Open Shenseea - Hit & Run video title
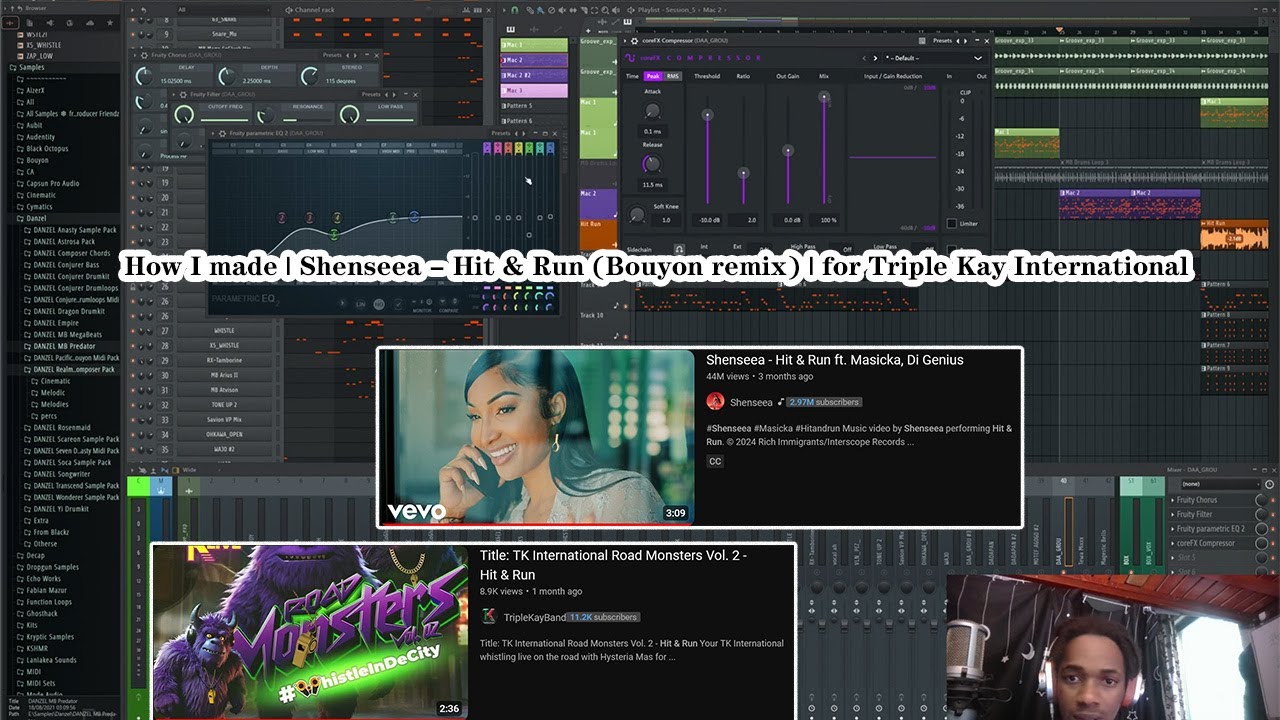The height and width of the screenshot is (720, 1280). 834,360
